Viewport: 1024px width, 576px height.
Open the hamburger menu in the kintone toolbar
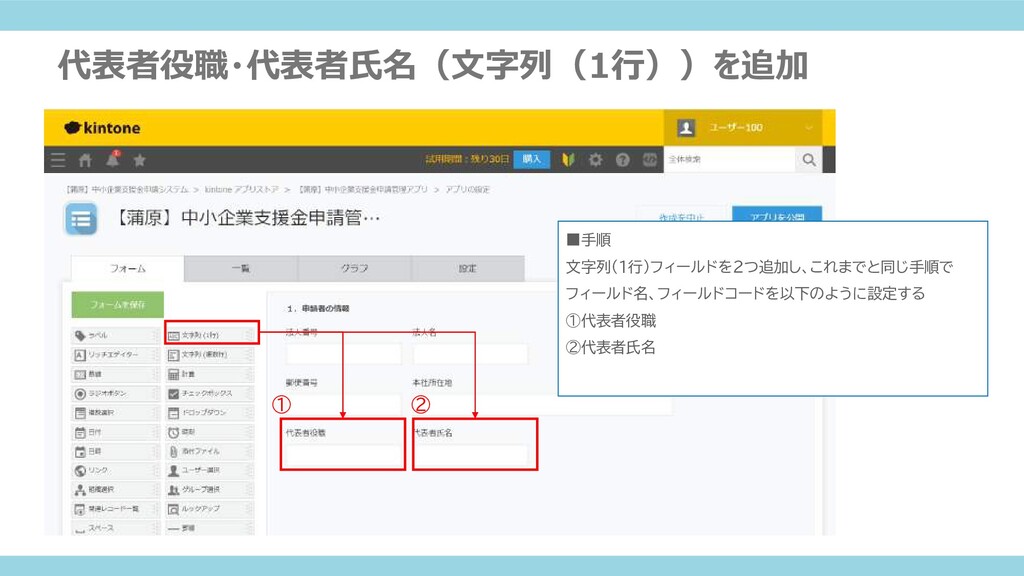[x=58, y=159]
